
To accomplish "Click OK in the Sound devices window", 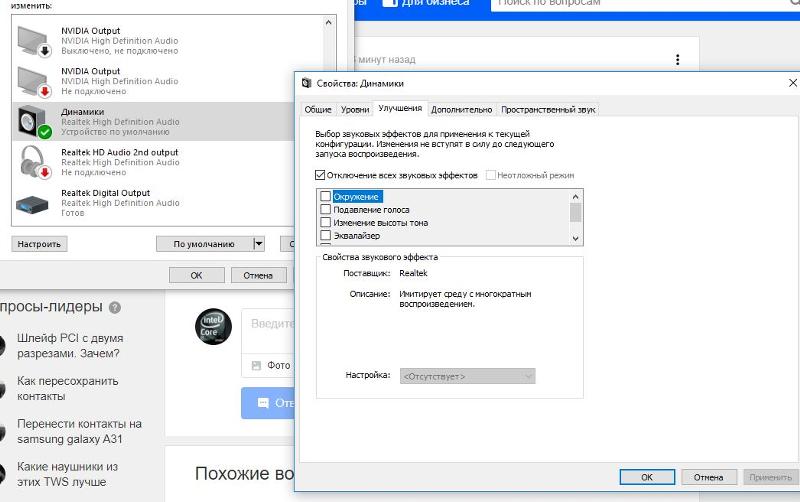I will 196,275.
